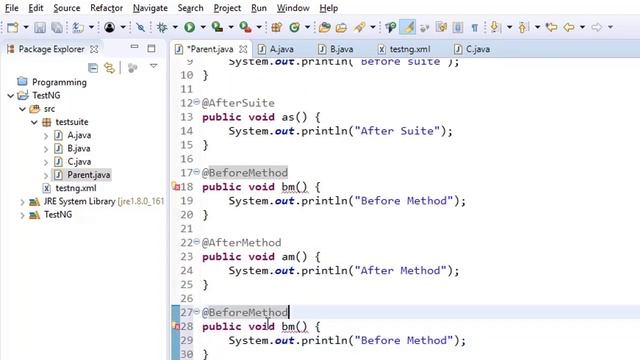
Task: Click error marker on line 18 gutter
Action: pyautogui.click(x=176, y=187)
